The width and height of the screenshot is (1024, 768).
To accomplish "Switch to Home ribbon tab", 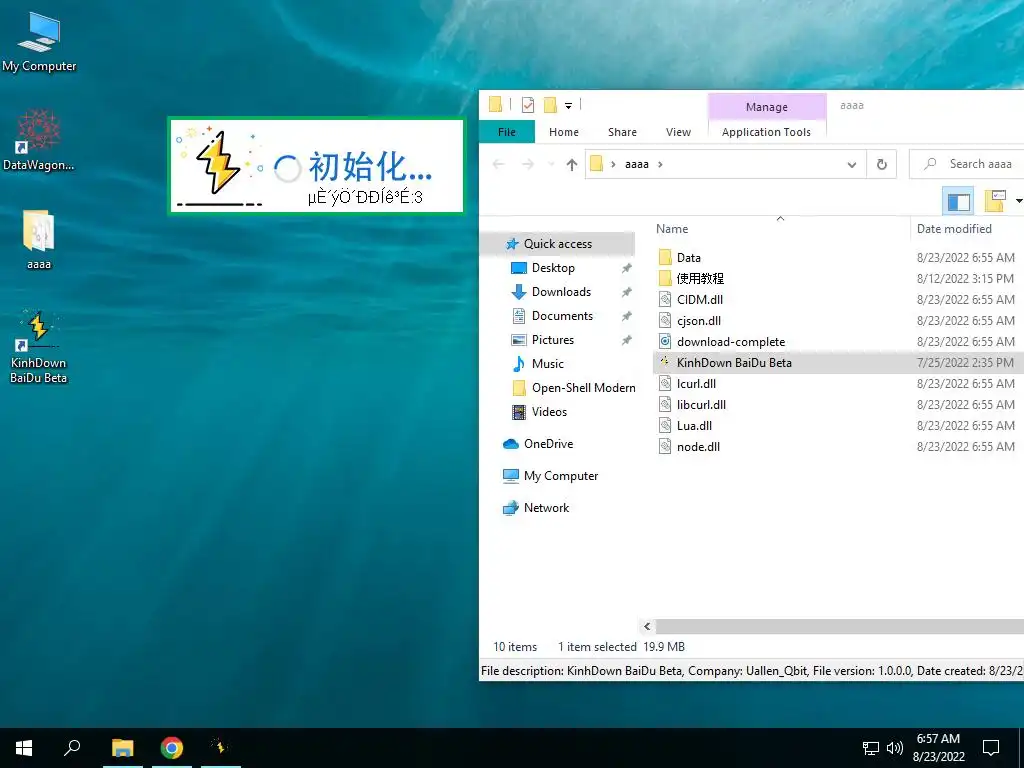I will click(564, 132).
